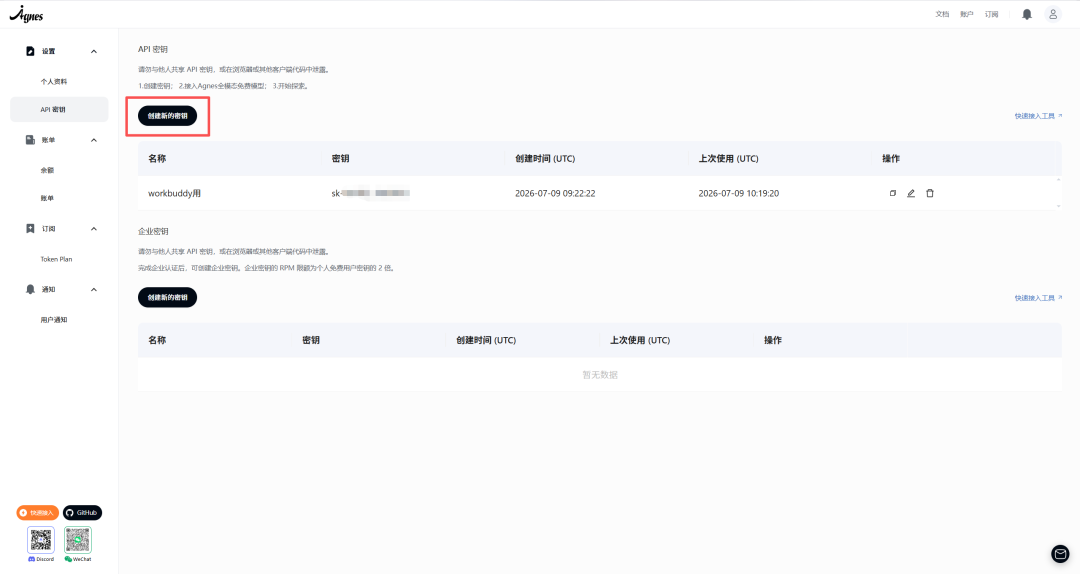Click 密钥 header in enterprise key table
Screen dimensions: 1080x574
[x=311, y=340]
